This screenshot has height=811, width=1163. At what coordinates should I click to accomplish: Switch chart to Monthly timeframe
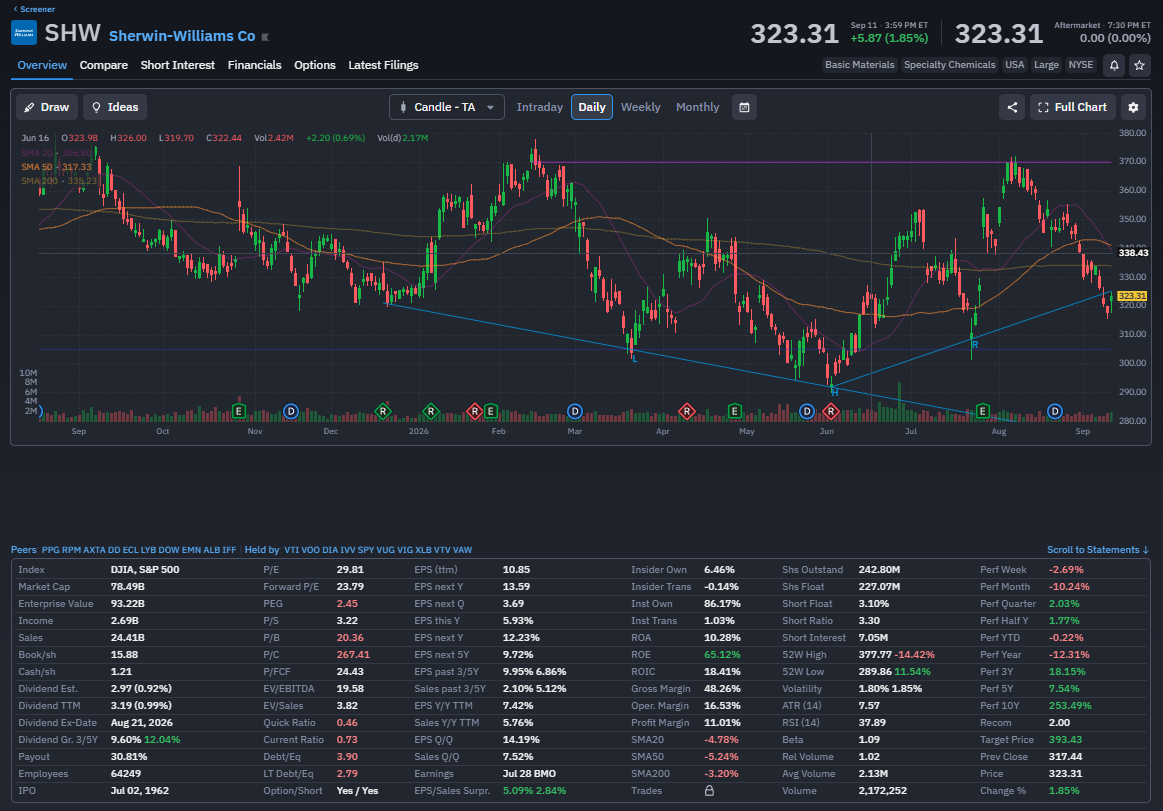click(697, 107)
